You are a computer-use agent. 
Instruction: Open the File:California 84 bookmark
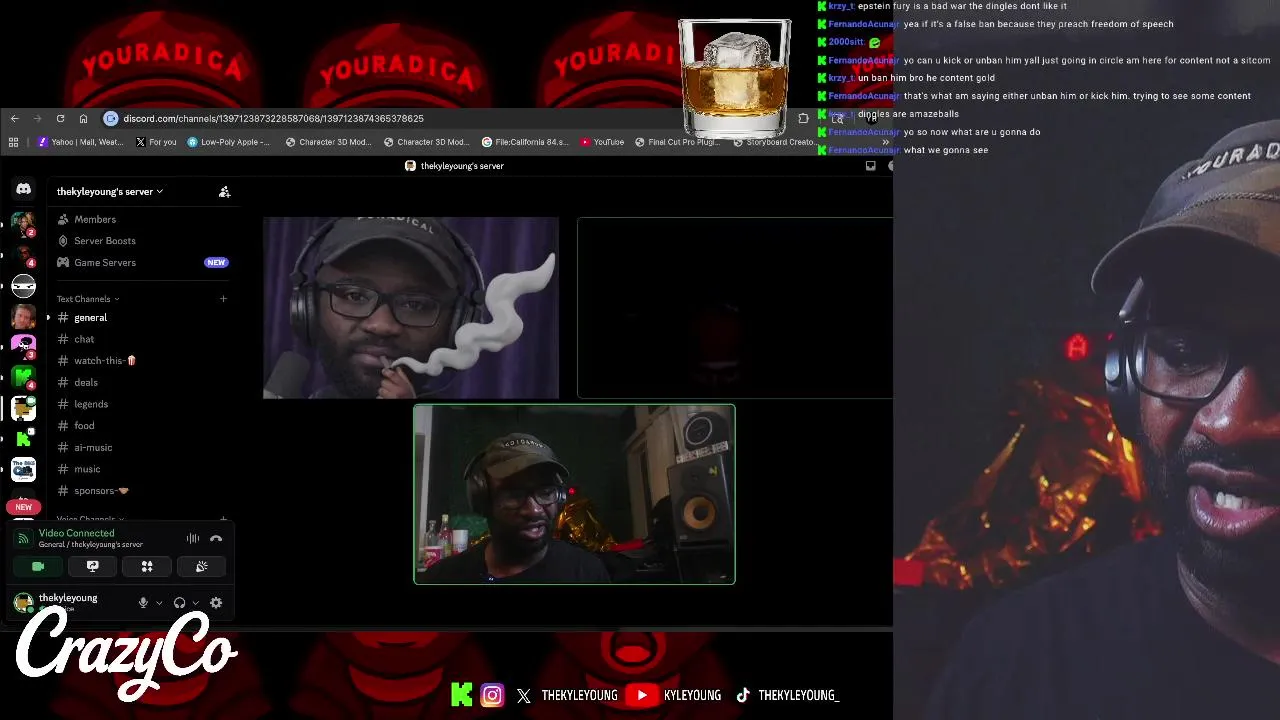coord(525,142)
